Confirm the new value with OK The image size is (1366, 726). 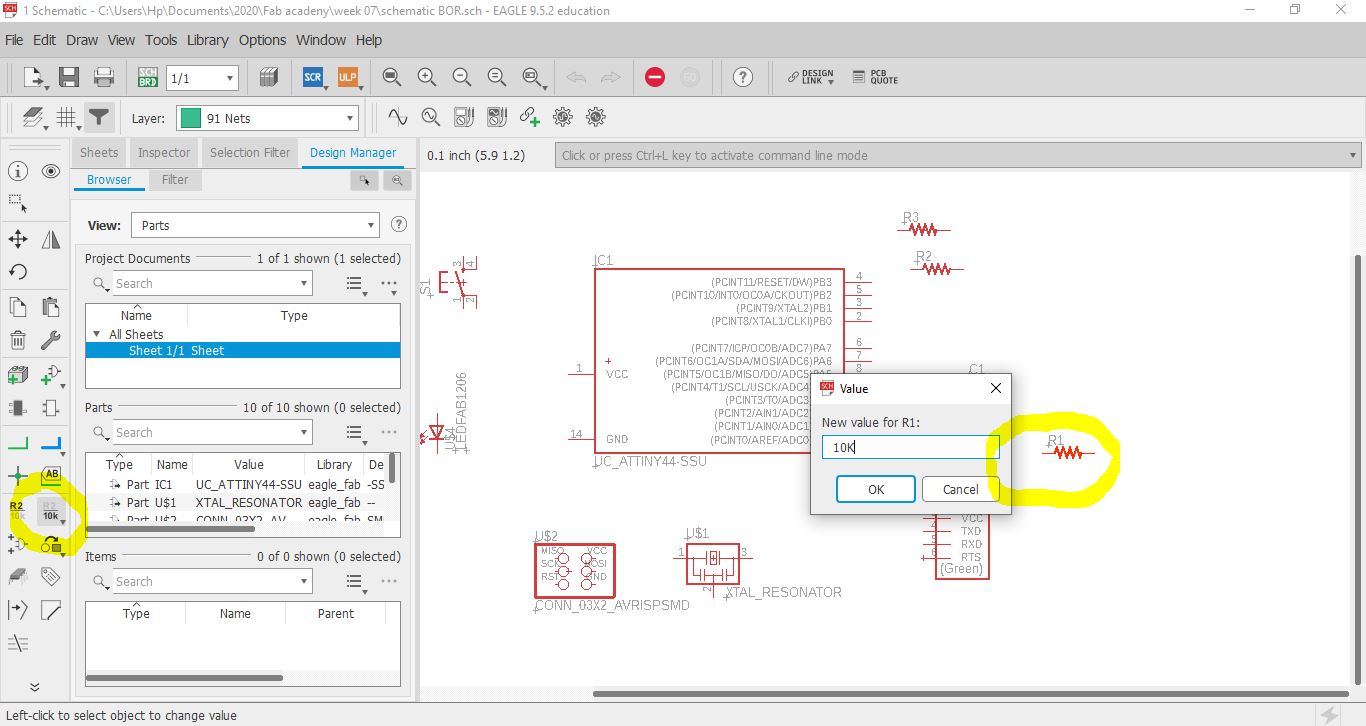coord(876,489)
